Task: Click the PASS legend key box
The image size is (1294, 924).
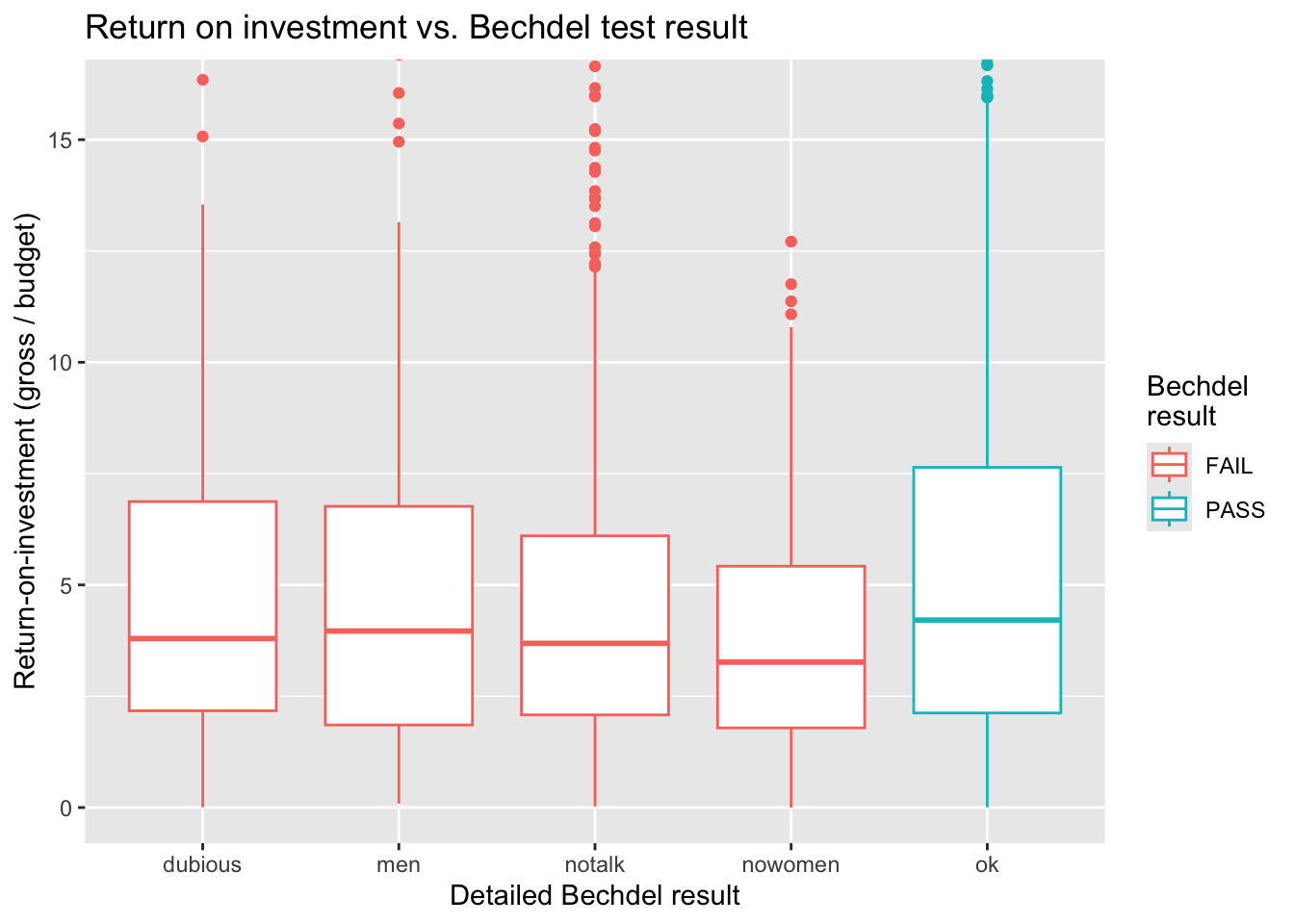Action: tap(1169, 509)
